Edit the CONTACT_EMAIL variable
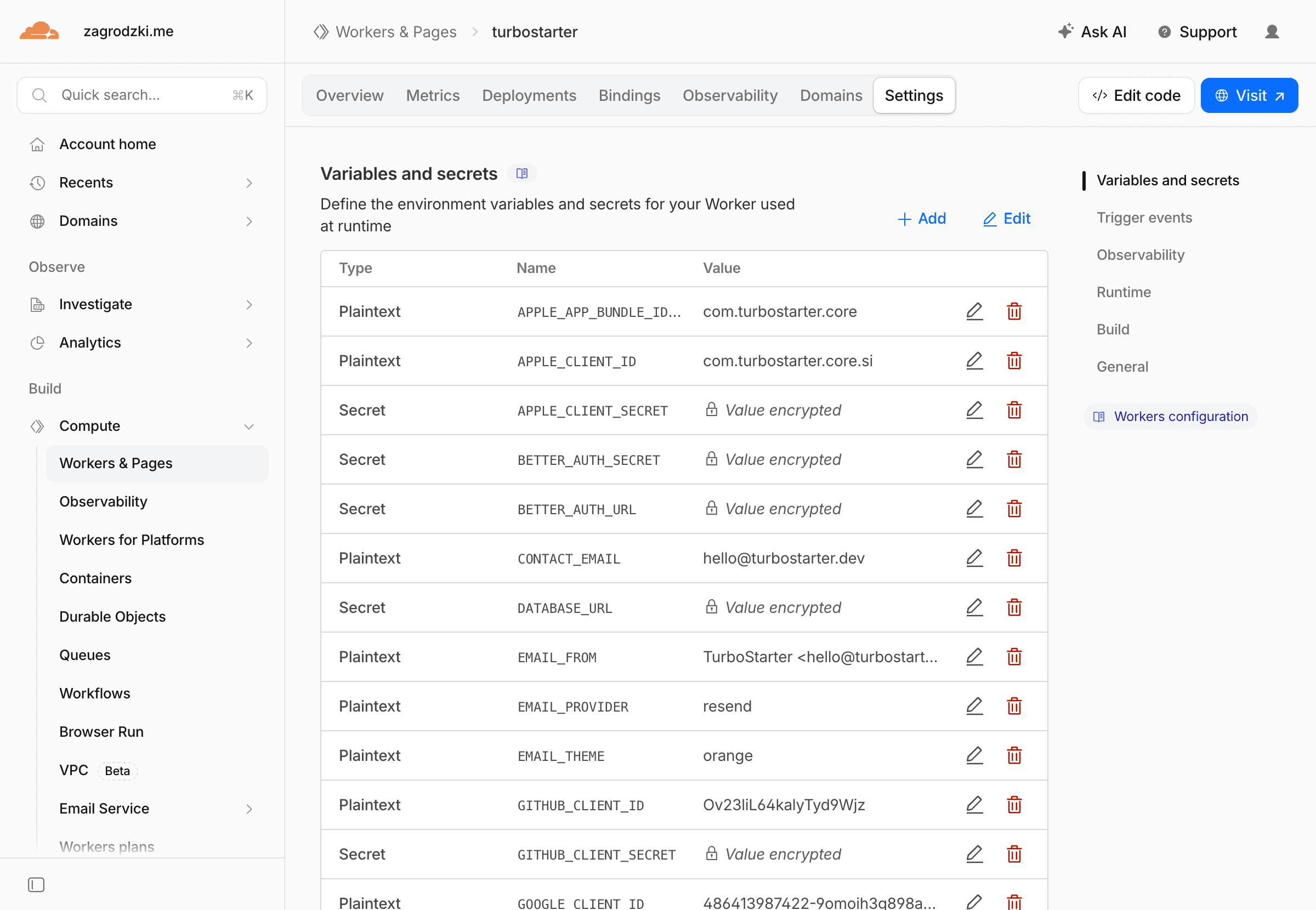 (x=974, y=558)
